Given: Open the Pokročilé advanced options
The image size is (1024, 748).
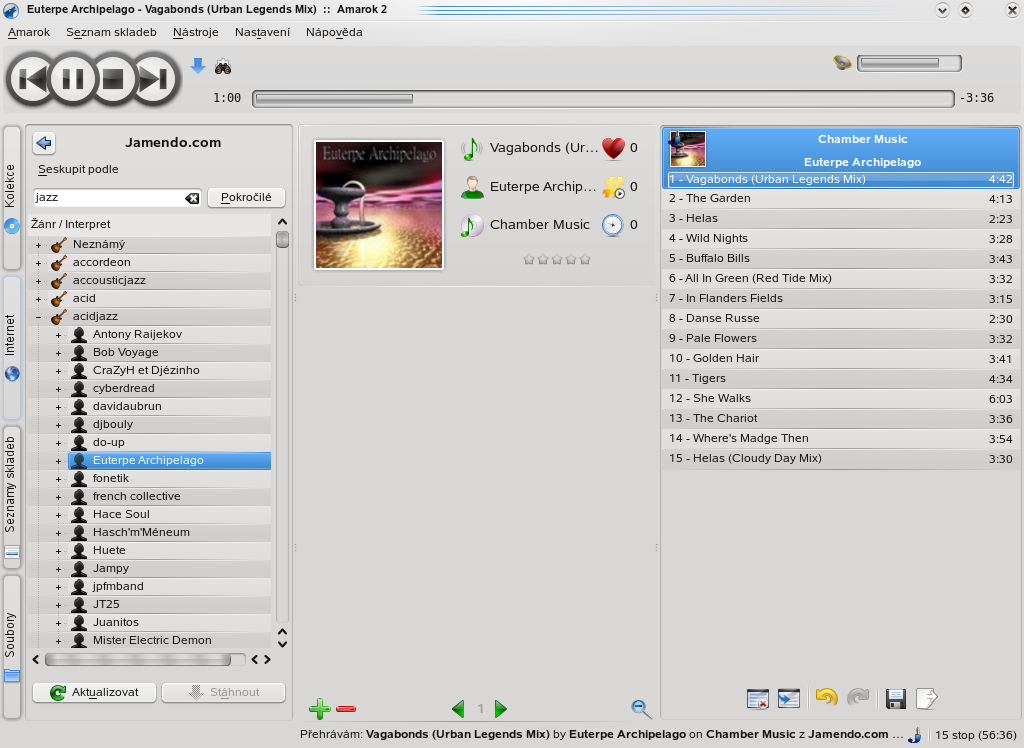Looking at the screenshot, I should [x=246, y=197].
